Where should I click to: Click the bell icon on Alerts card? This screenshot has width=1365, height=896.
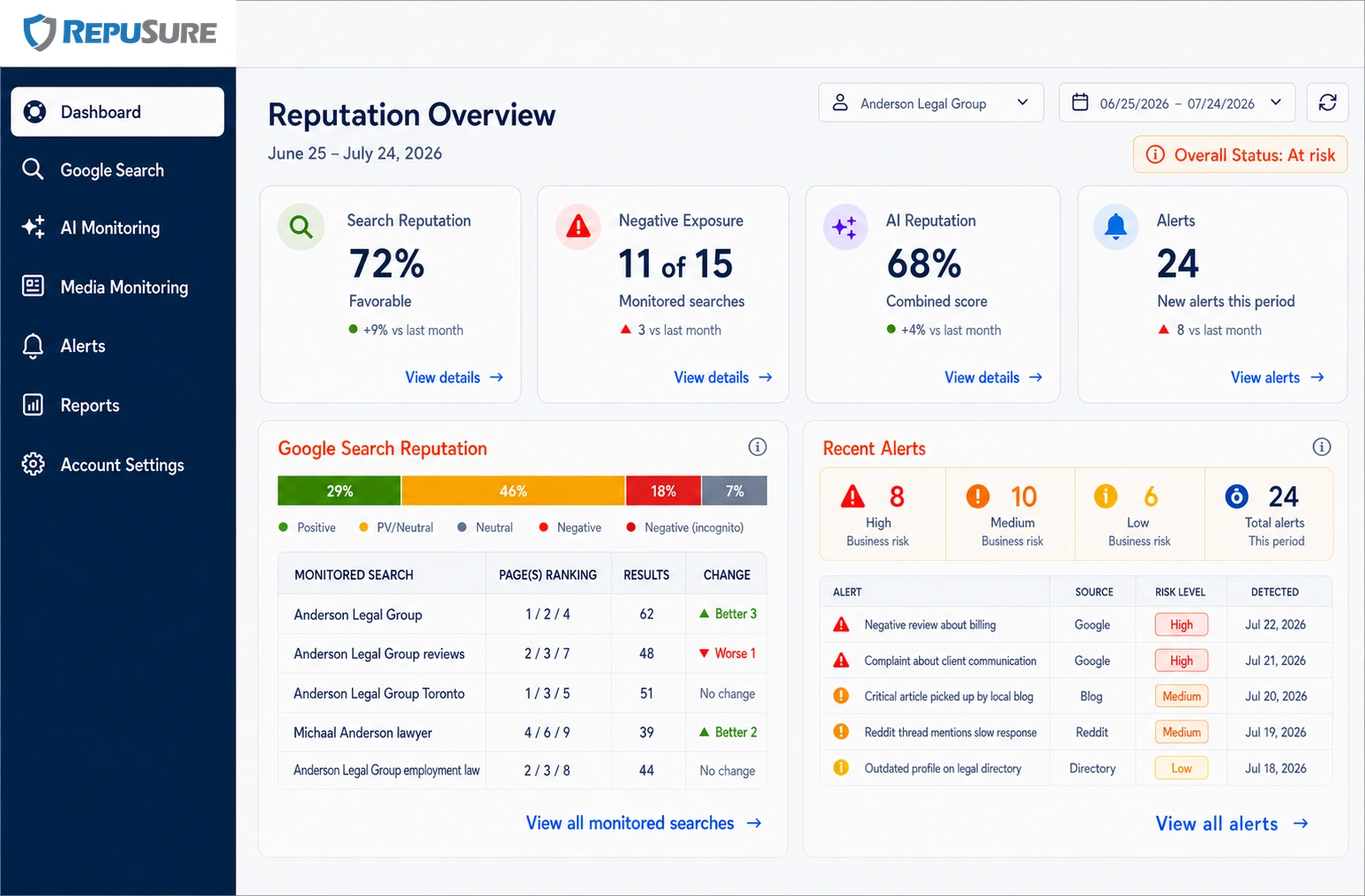[1115, 228]
